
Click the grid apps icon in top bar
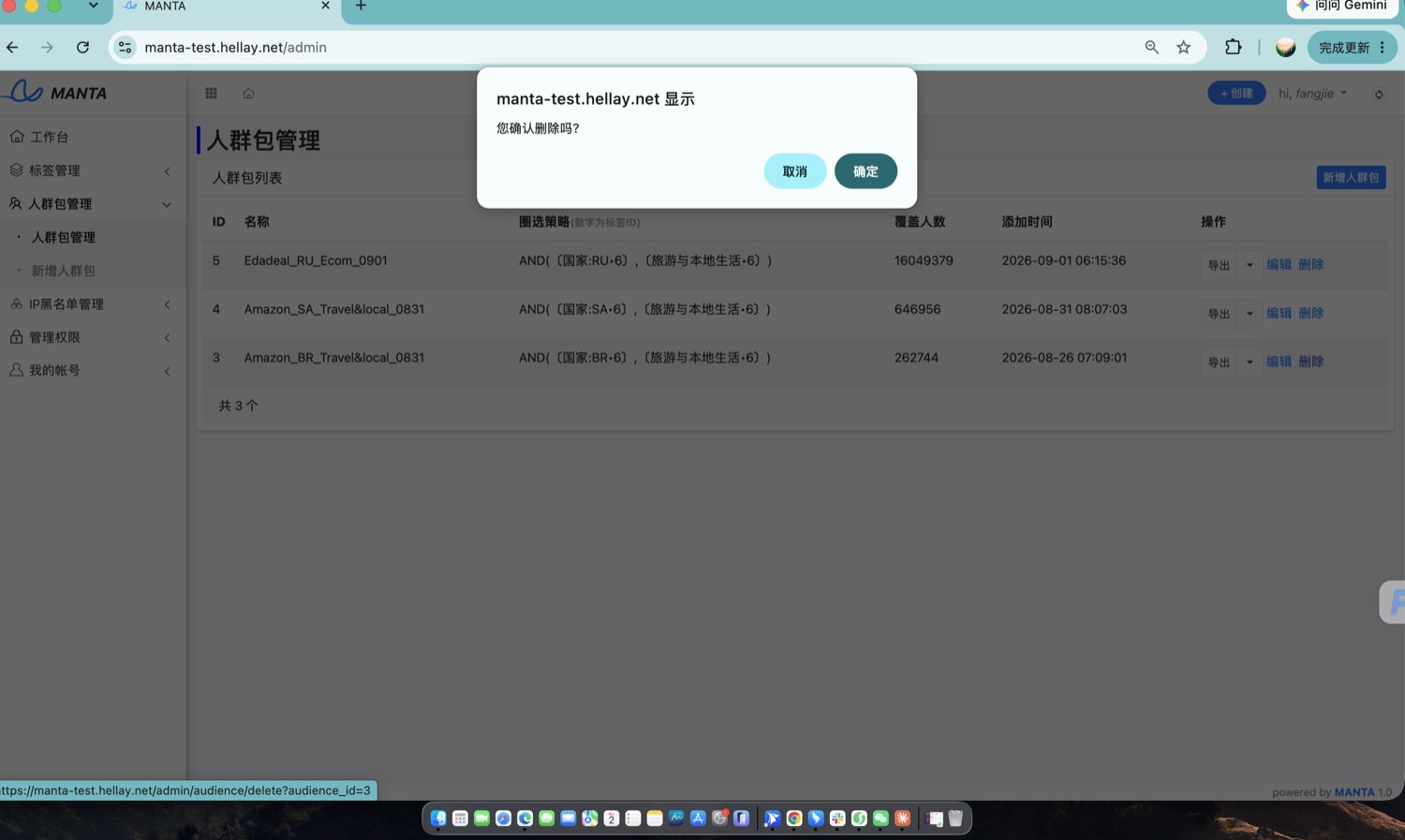(x=212, y=93)
